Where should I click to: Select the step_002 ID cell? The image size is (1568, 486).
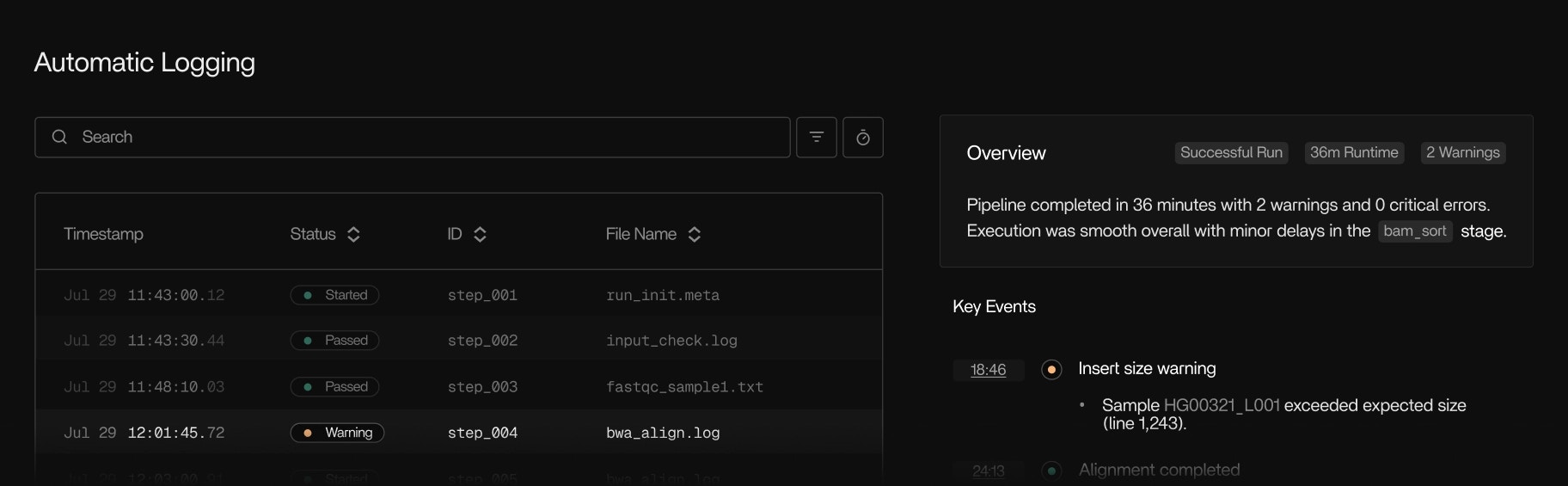point(482,341)
